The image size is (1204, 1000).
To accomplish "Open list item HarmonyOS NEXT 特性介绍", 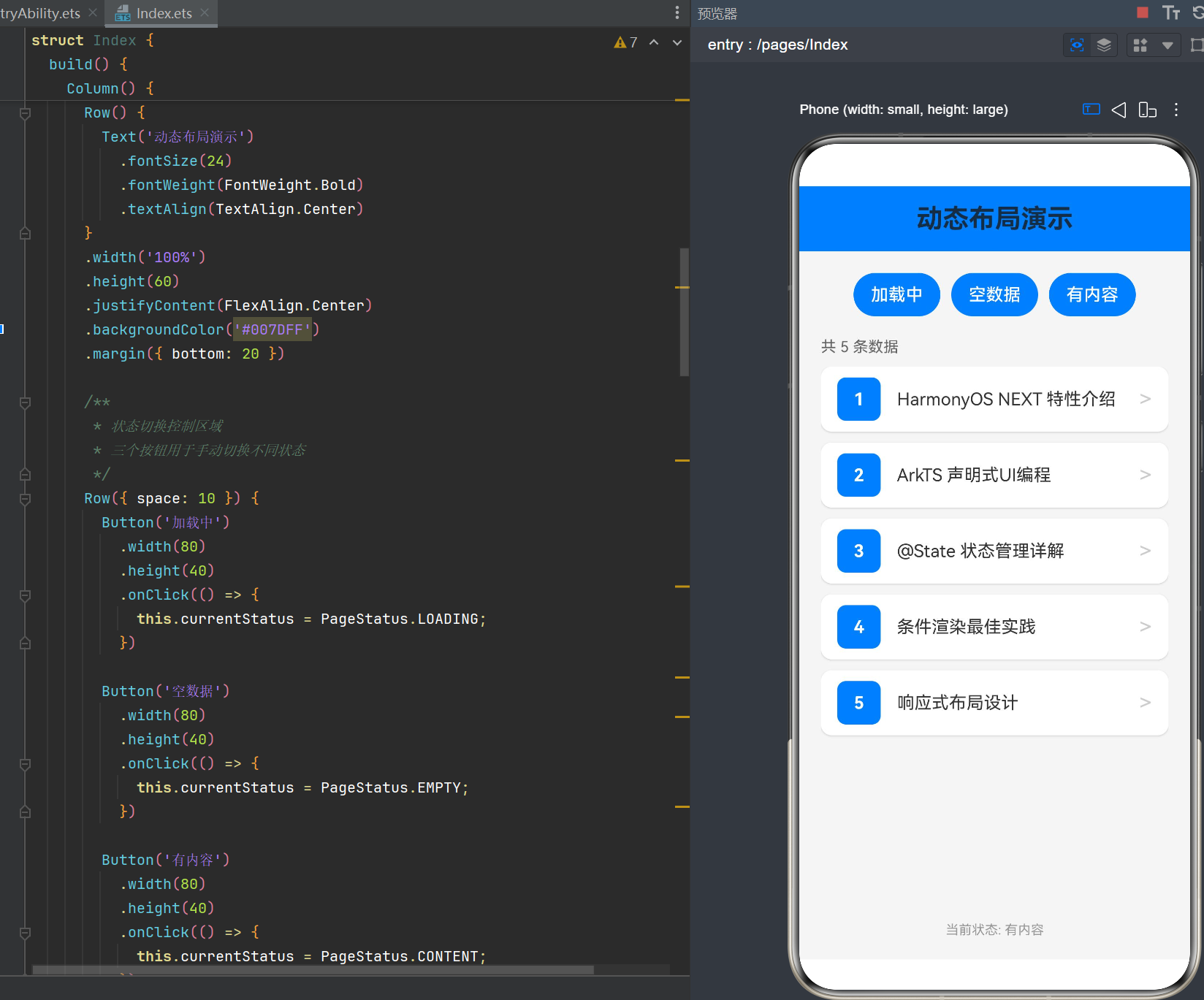I will click(x=994, y=399).
